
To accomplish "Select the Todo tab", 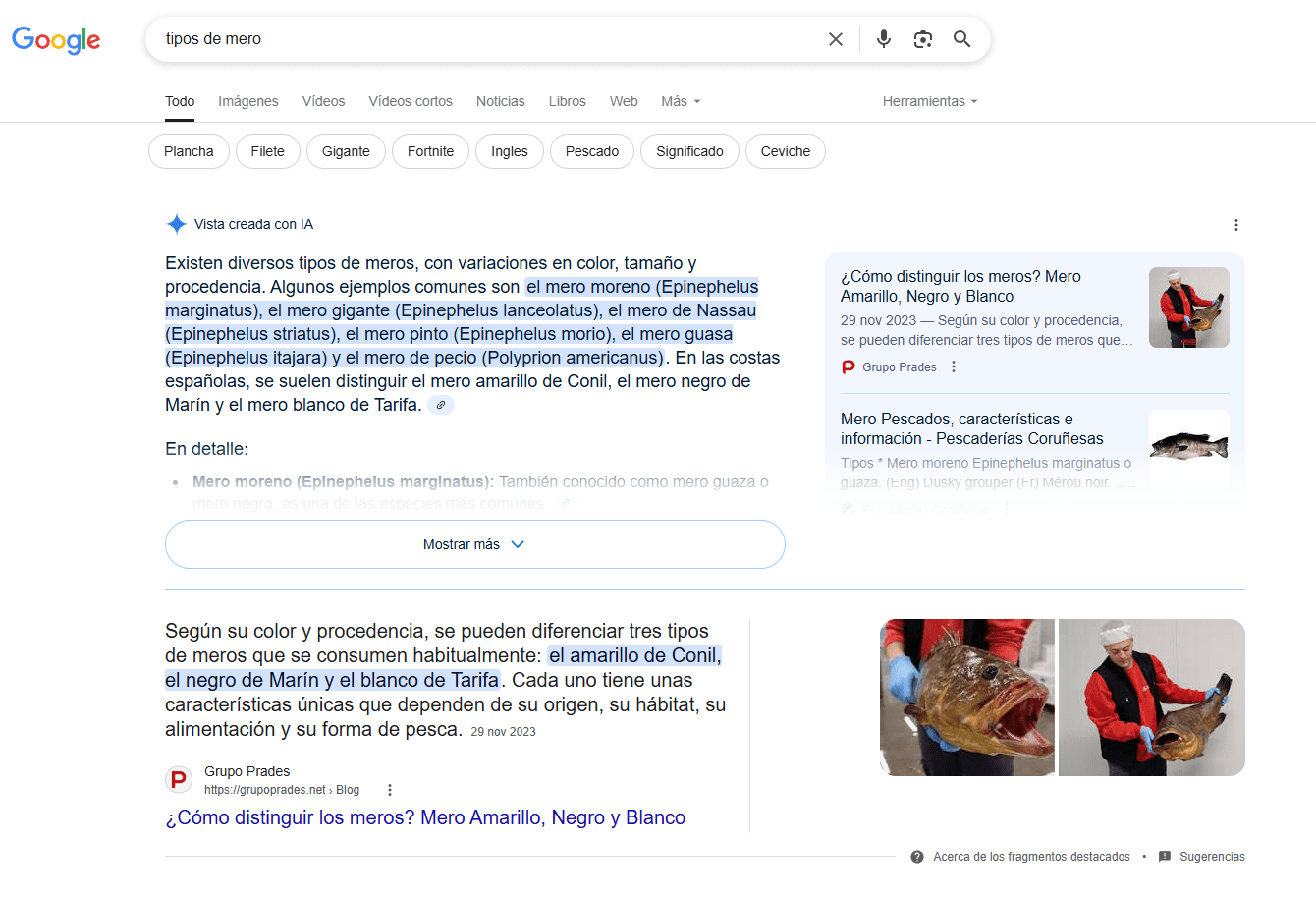I will [x=180, y=101].
